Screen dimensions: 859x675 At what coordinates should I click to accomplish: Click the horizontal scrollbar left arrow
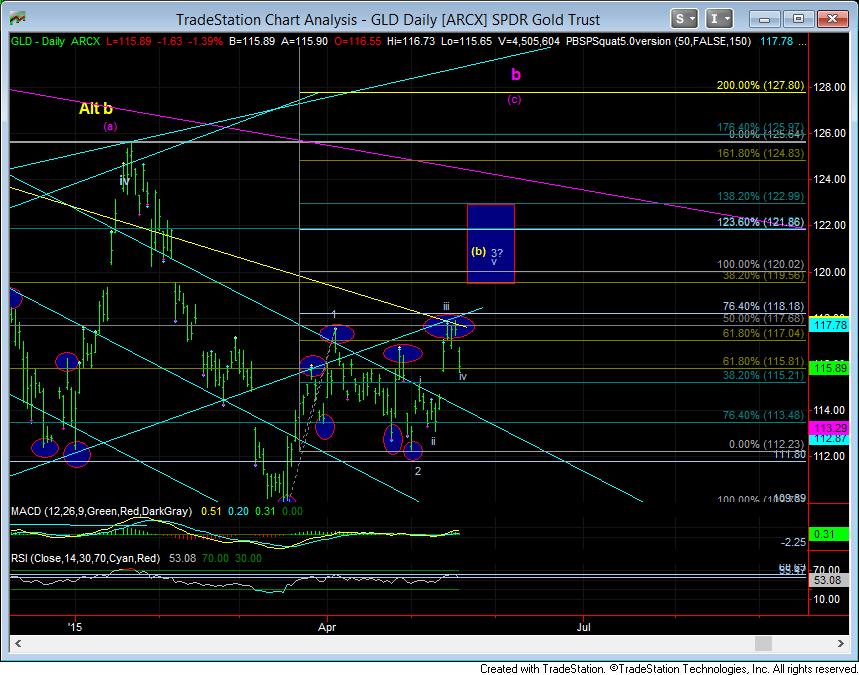[x=18, y=643]
